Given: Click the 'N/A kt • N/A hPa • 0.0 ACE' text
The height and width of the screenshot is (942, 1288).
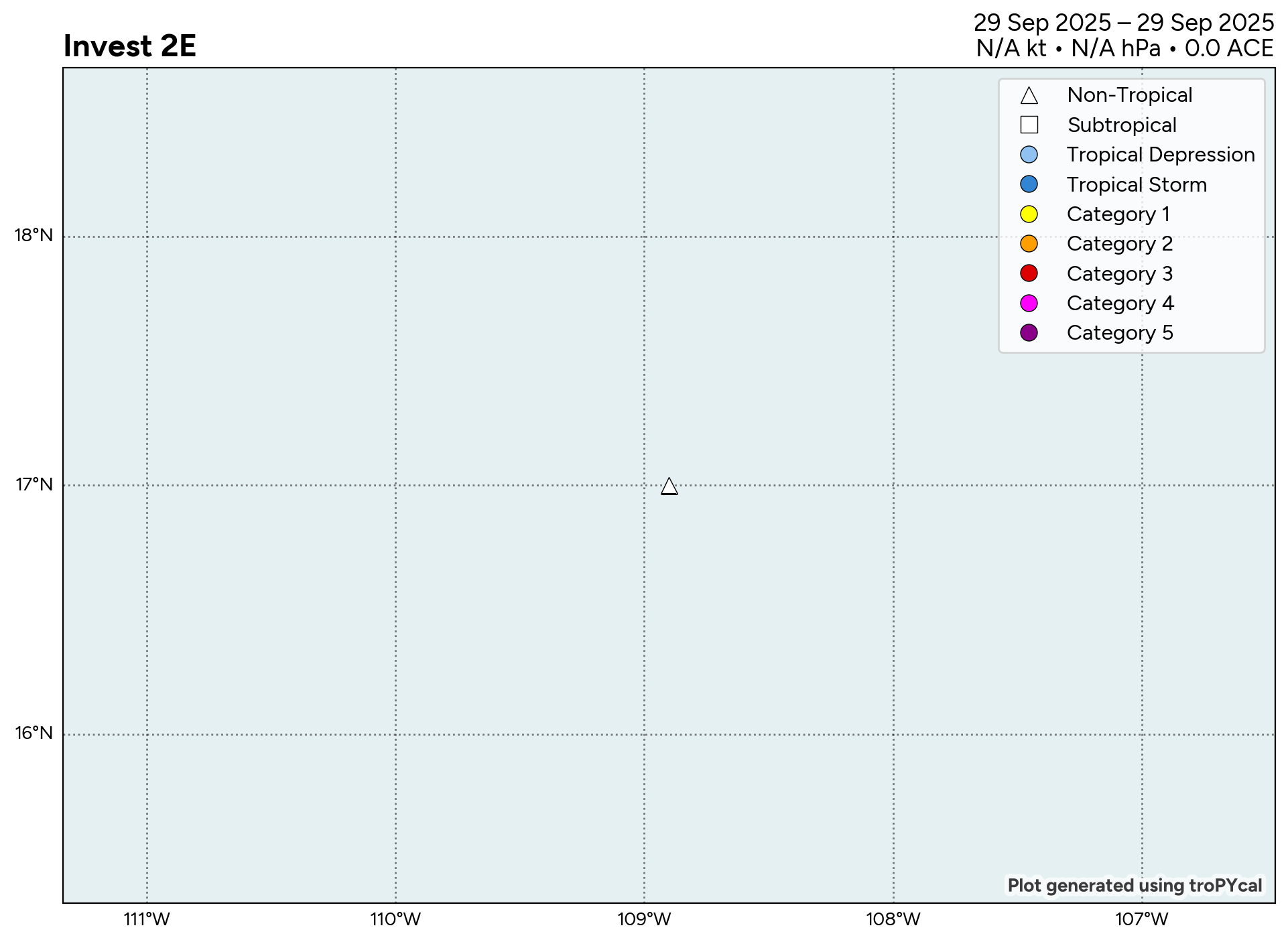Looking at the screenshot, I should pos(1124,48).
